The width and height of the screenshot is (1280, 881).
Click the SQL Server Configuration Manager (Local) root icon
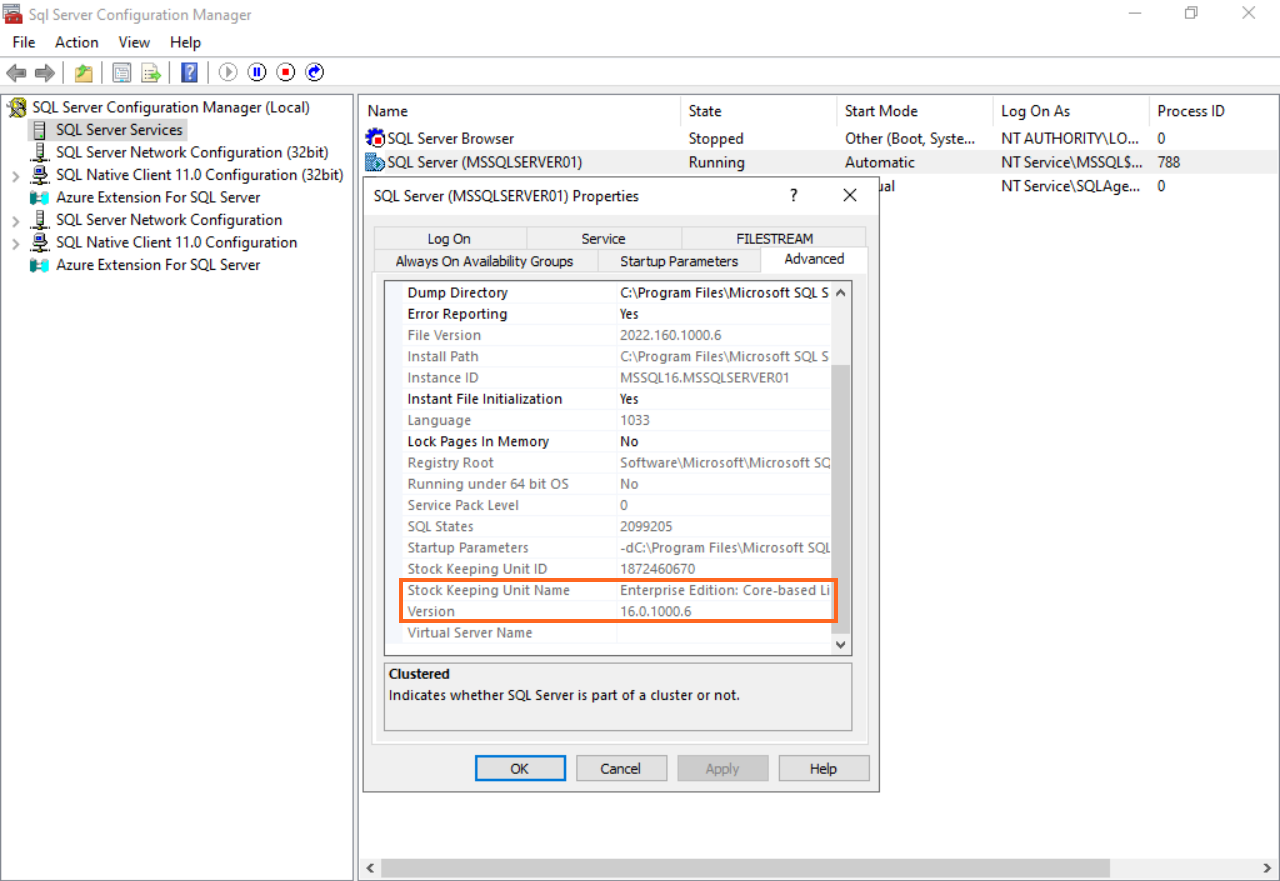(18, 107)
